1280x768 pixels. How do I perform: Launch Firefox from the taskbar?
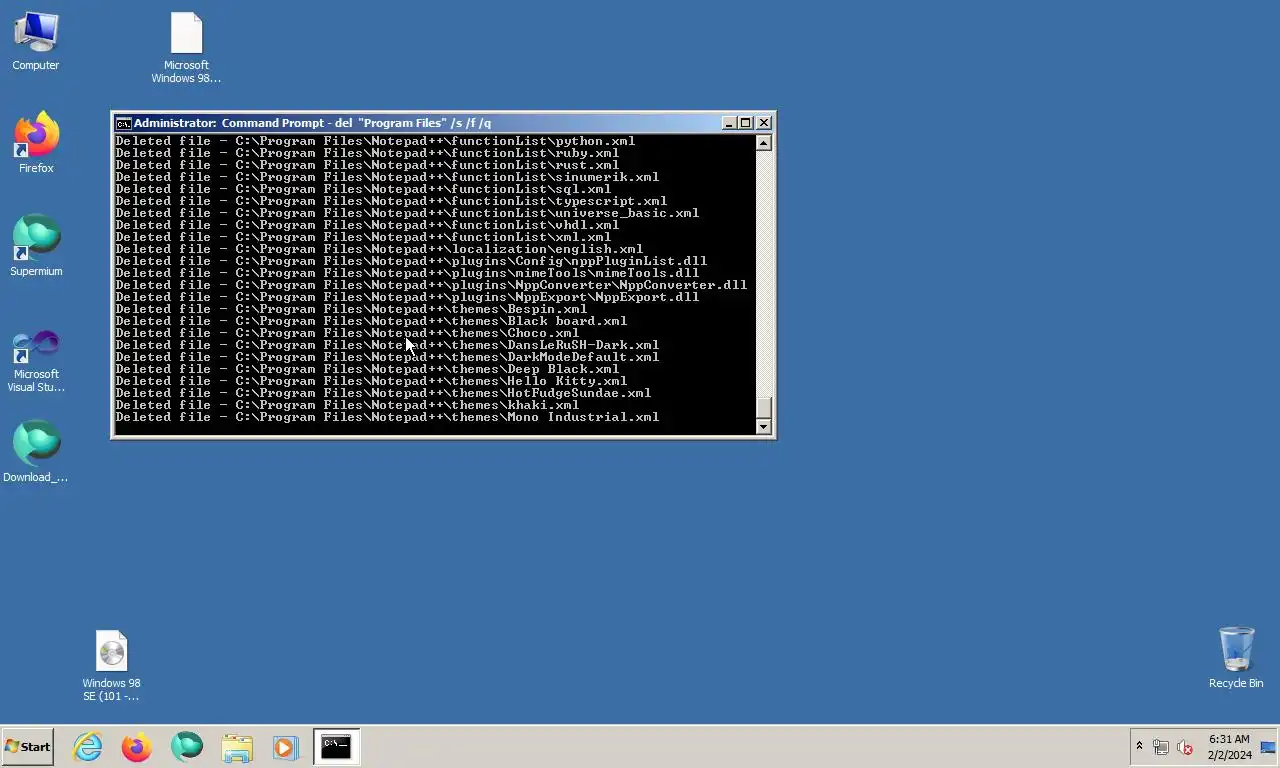pos(137,746)
